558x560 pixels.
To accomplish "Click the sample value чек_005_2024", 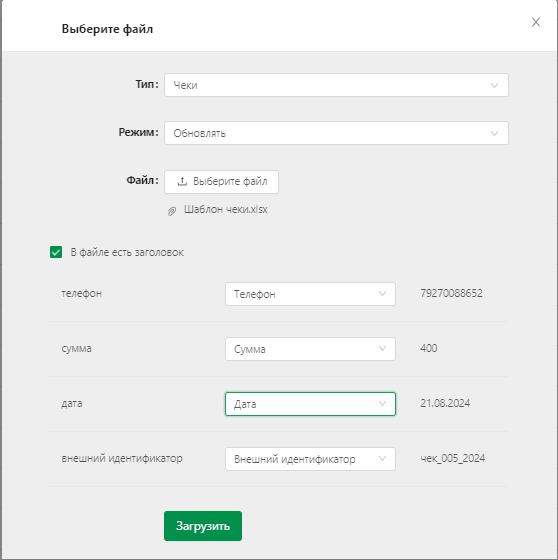I will point(453,458).
